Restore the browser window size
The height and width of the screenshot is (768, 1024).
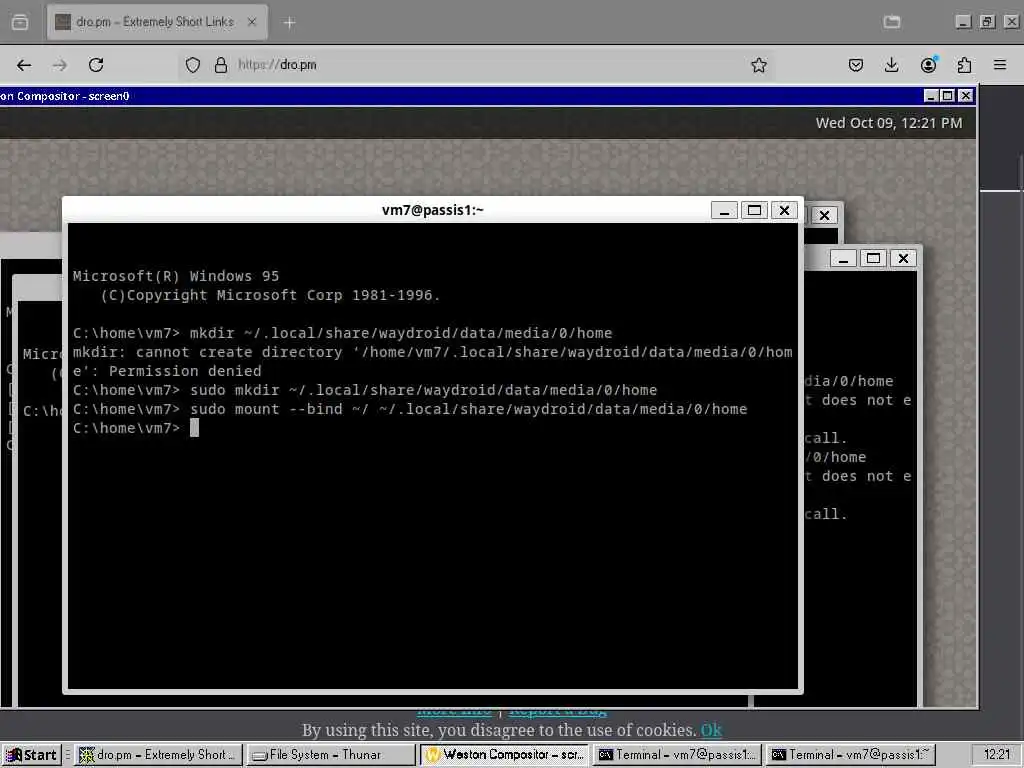[987, 22]
